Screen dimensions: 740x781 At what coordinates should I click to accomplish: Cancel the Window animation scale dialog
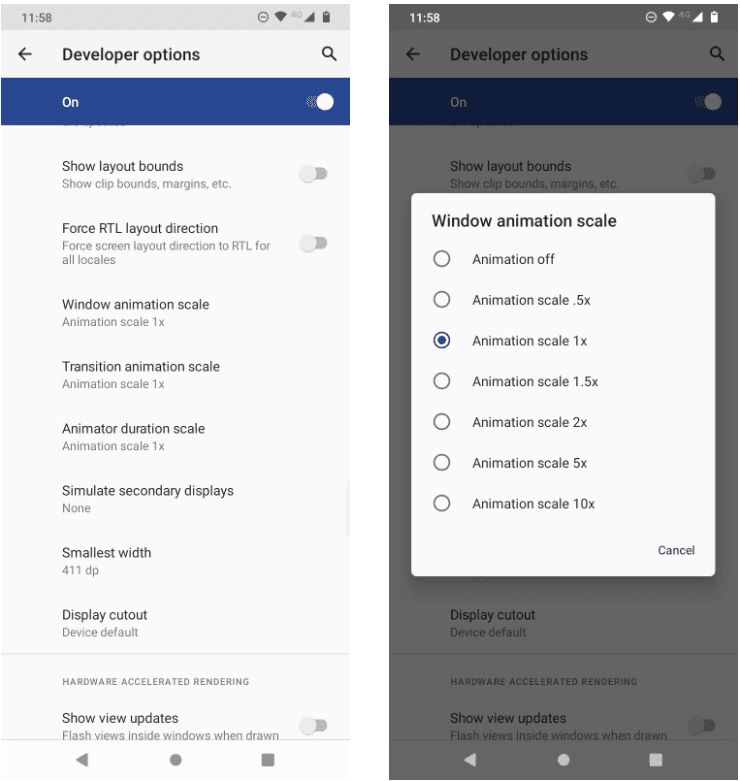(676, 550)
